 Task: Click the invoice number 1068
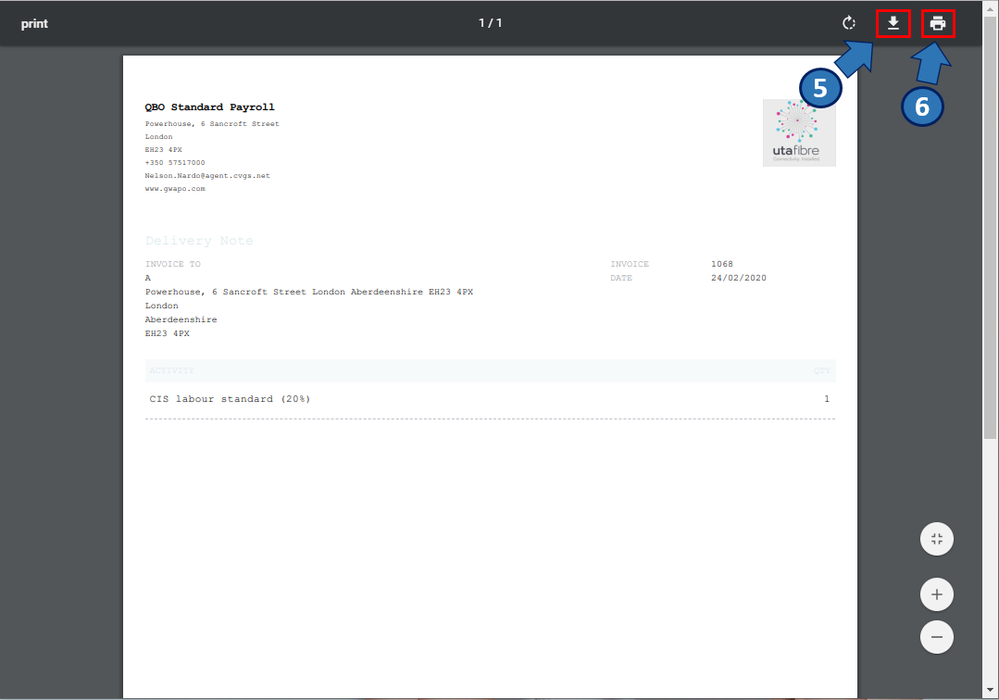(722, 264)
